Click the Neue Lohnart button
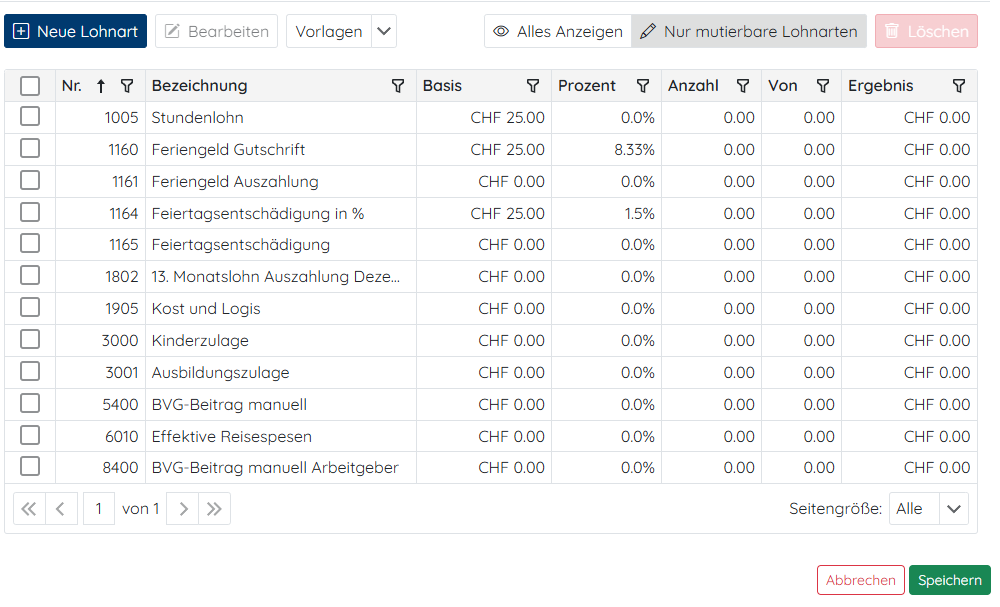Image resolution: width=1000 pixels, height=607 pixels. coord(76,31)
